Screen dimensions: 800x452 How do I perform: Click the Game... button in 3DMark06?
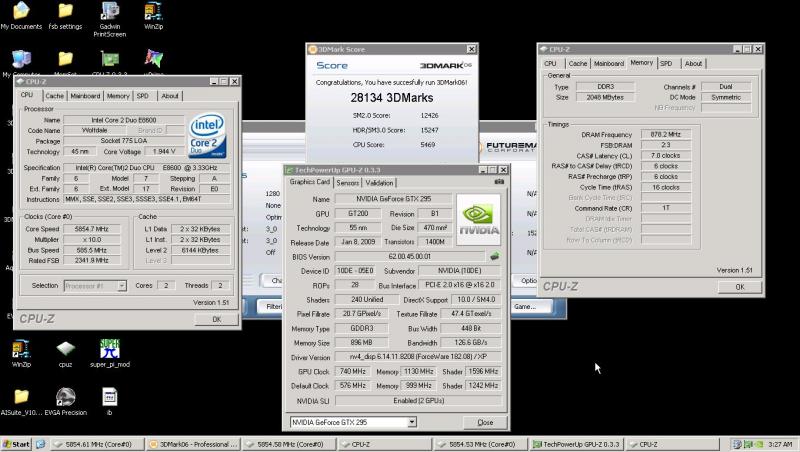[x=526, y=307]
